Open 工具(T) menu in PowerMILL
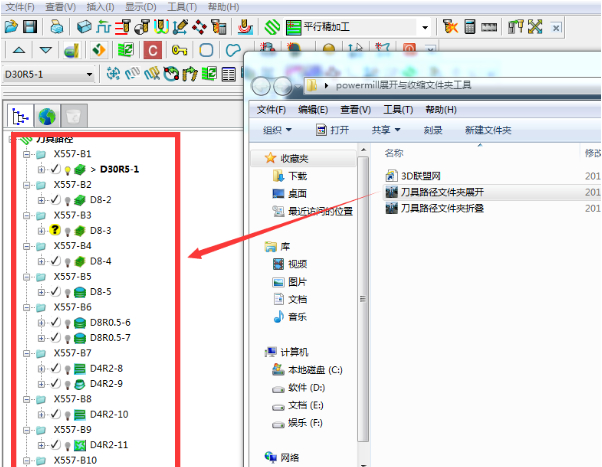The height and width of the screenshot is (467, 602). click(182, 7)
